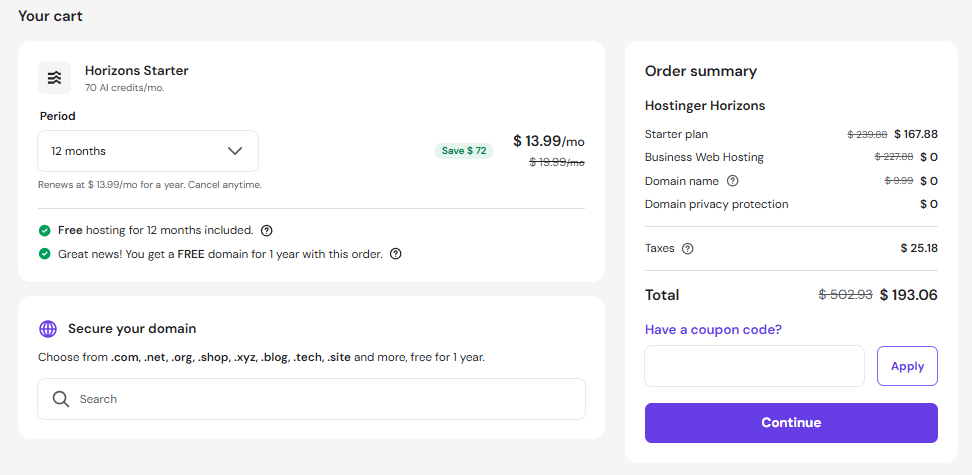Click struck-through $ 9.99 domain price

tap(899, 181)
